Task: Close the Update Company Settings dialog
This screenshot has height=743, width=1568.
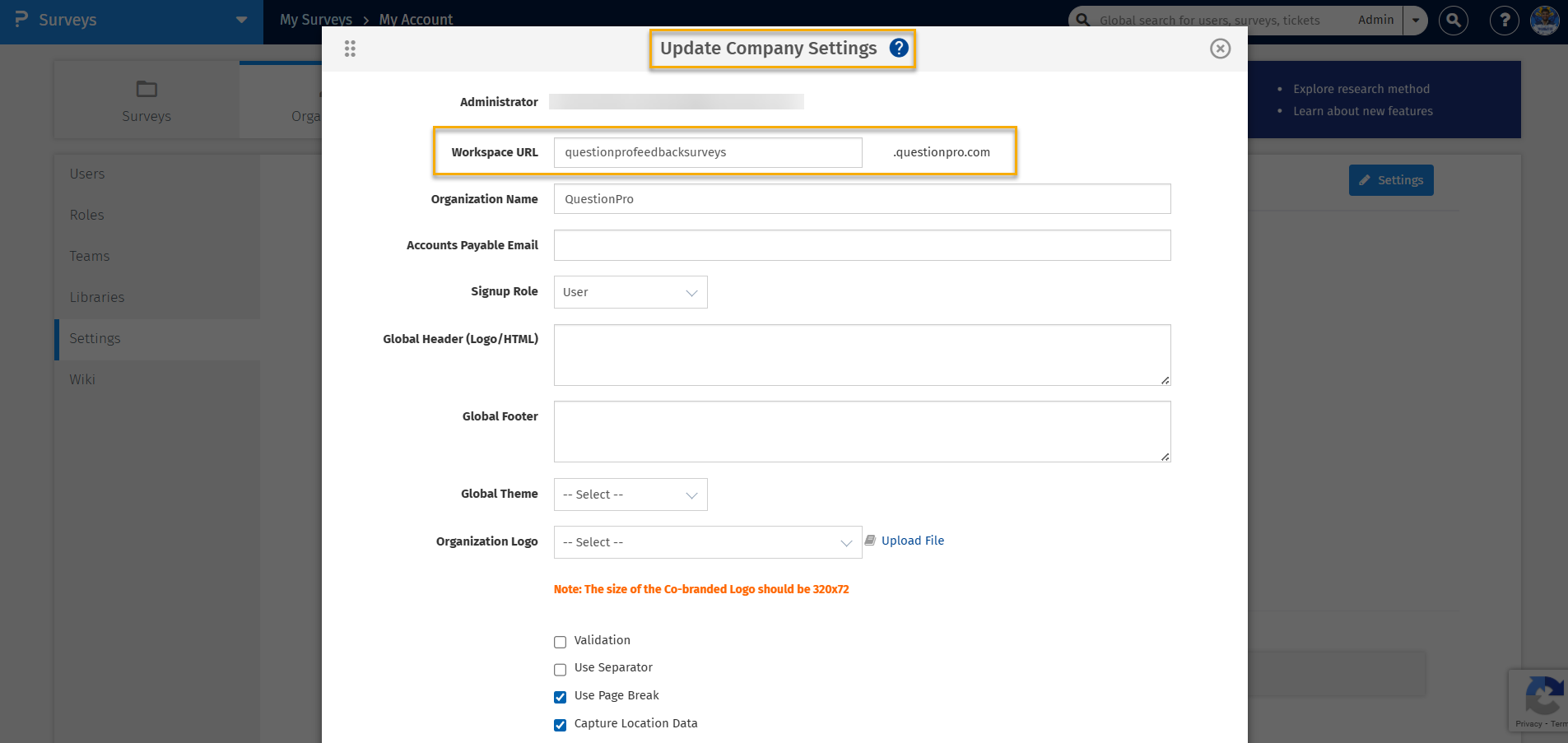Action: point(1220,49)
